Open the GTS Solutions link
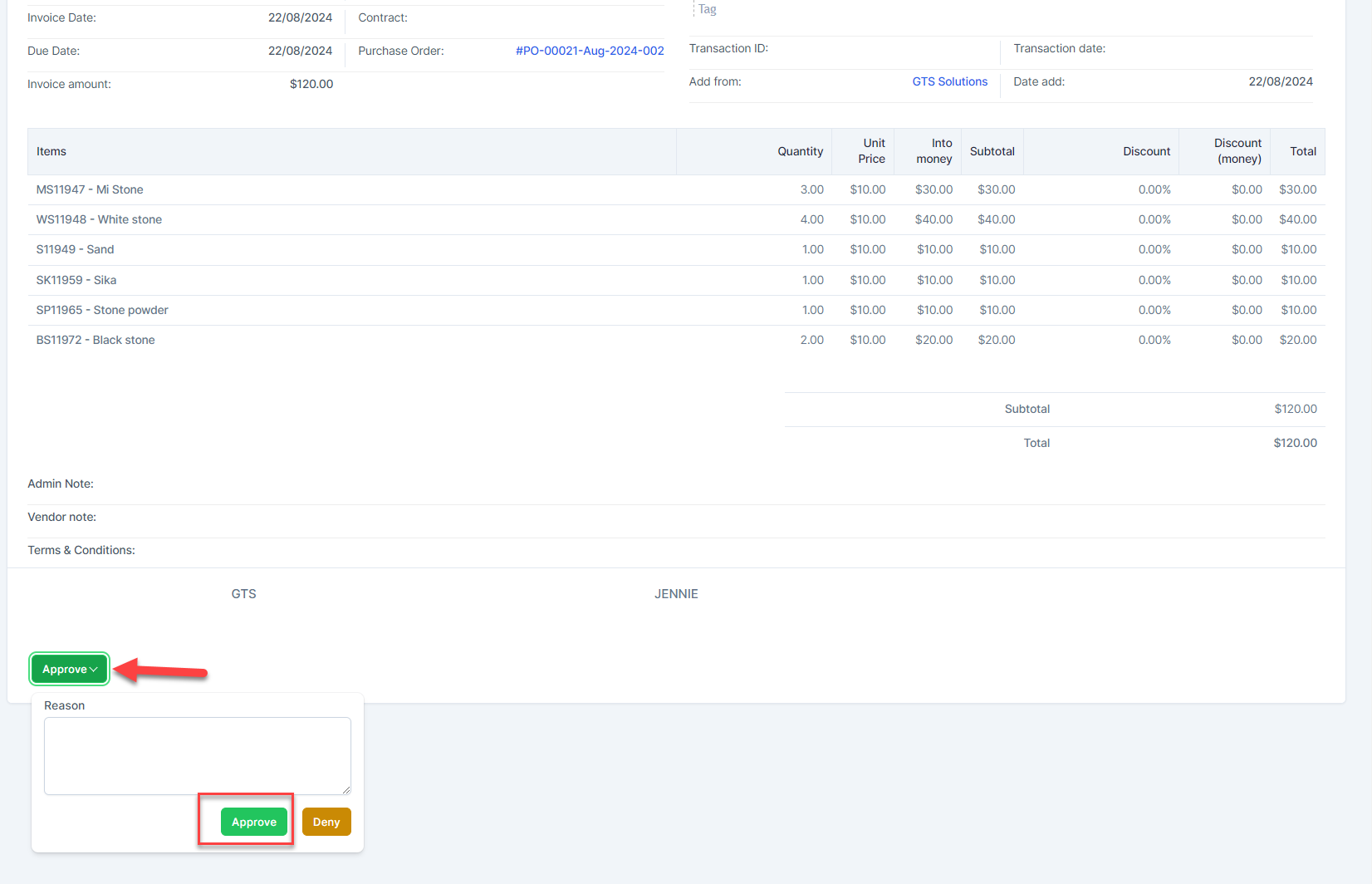Screen dimensions: 1372x884 click(949, 81)
